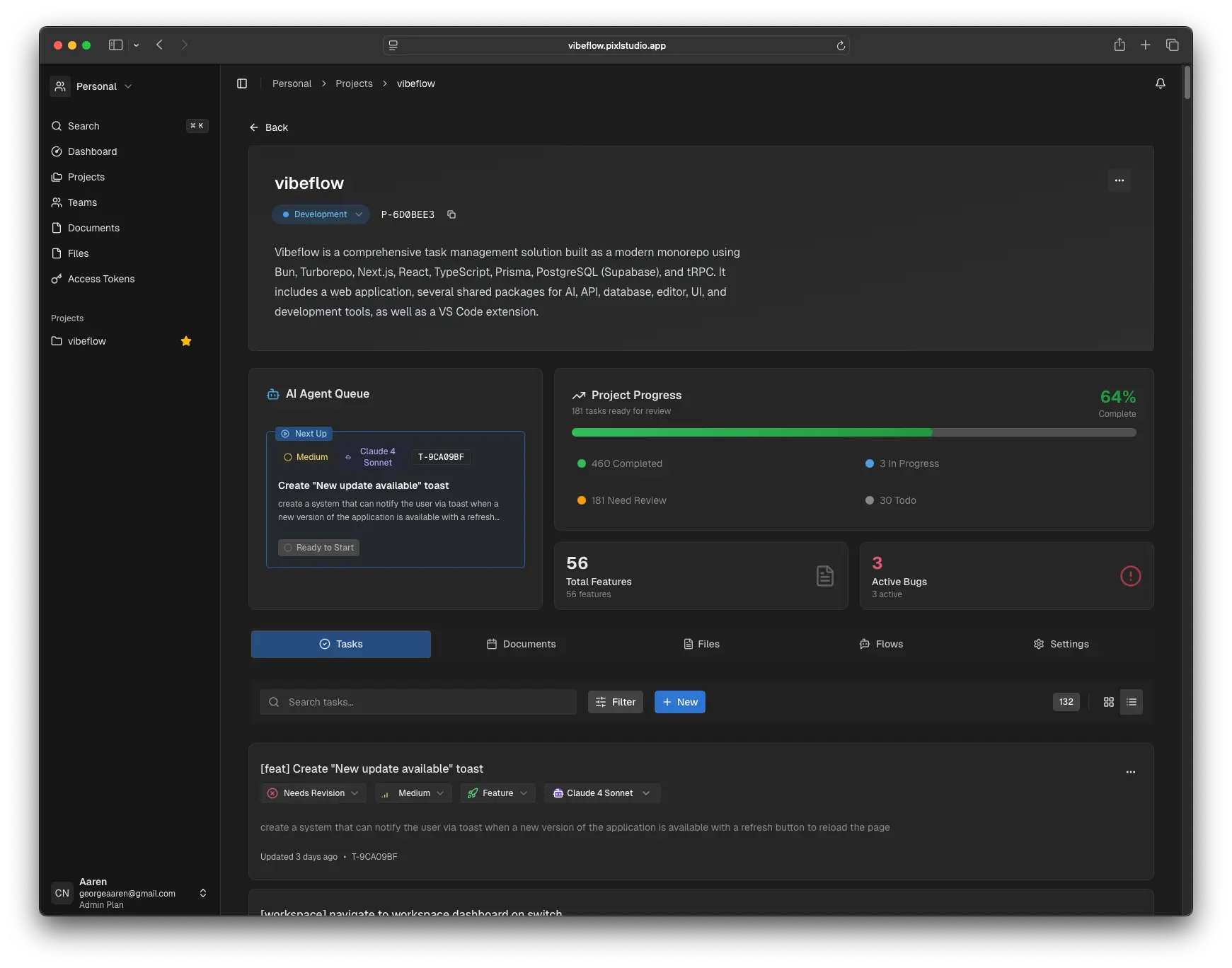This screenshot has width=1232, height=968.
Task: Switch to the Settings tab
Action: point(1061,644)
